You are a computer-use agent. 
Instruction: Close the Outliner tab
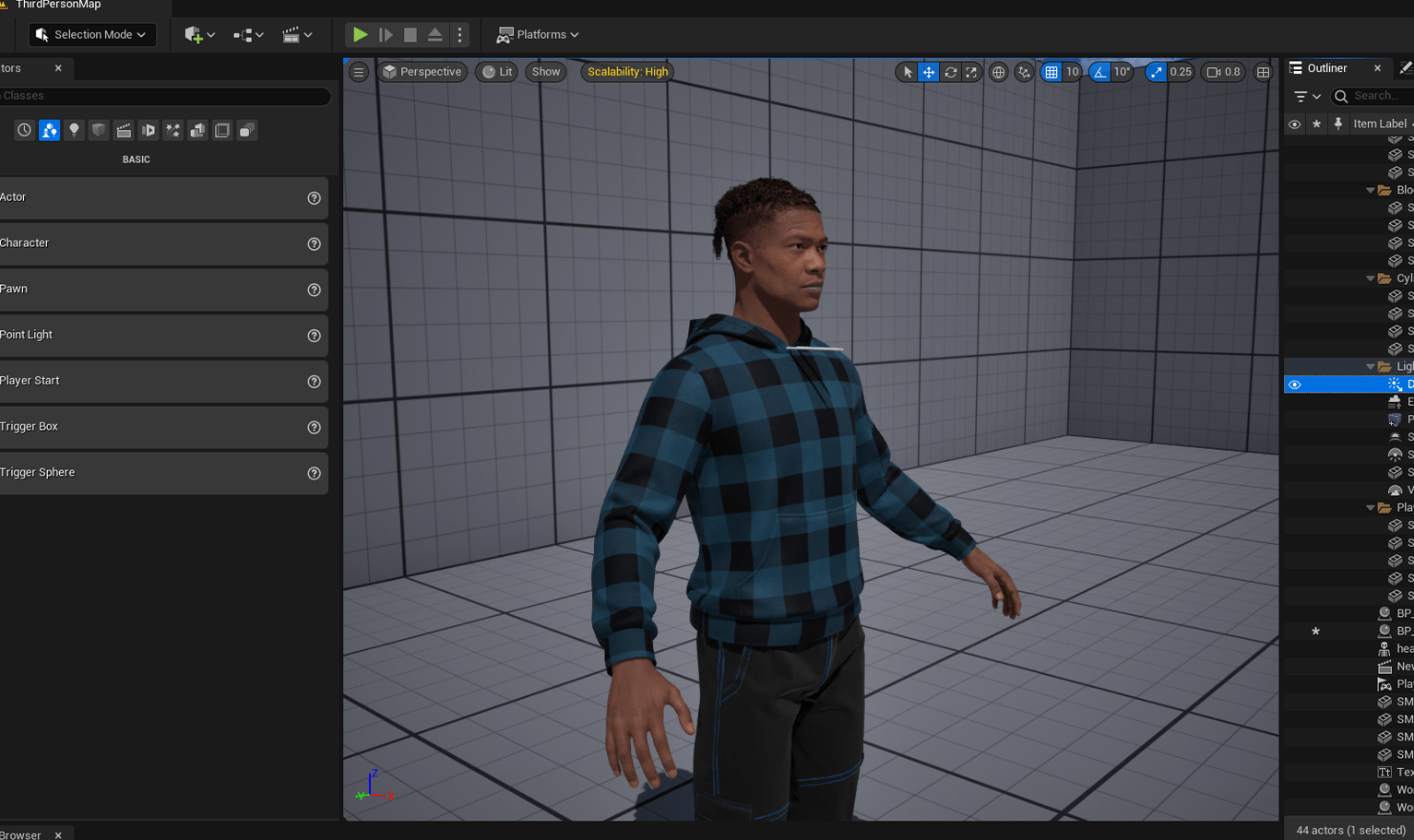coord(1377,68)
